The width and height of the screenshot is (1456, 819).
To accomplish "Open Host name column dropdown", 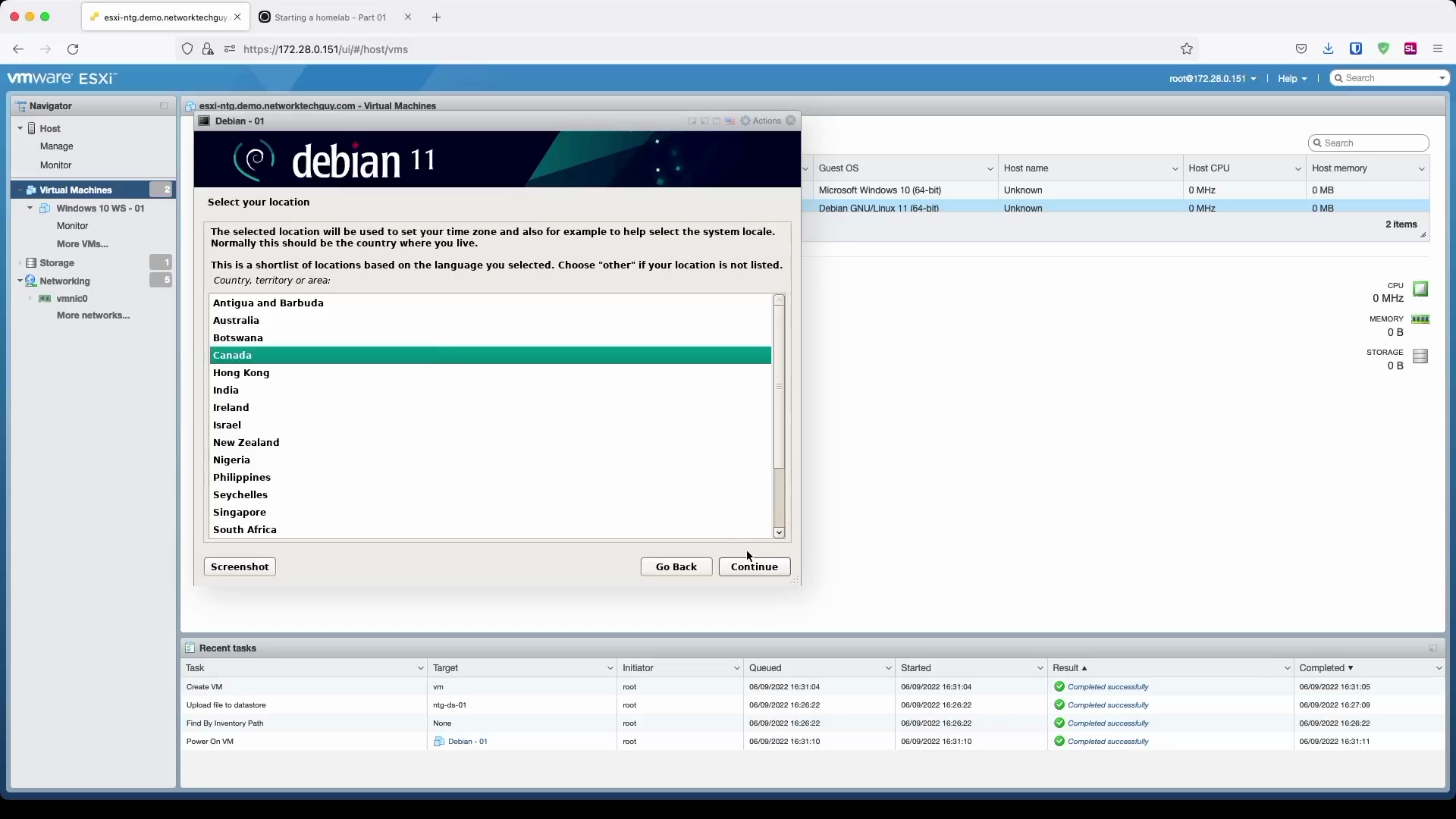I will pyautogui.click(x=1175, y=168).
